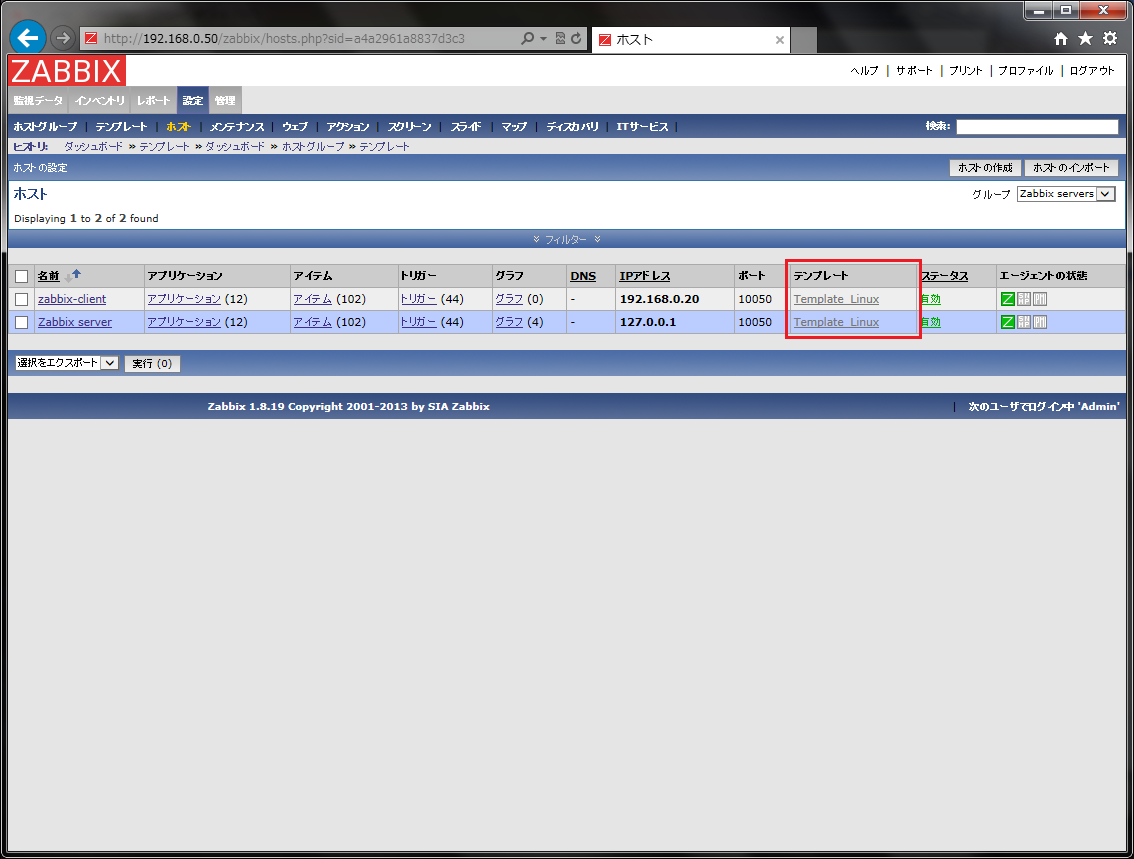This screenshot has width=1134, height=859.
Task: Open the サポート link
Action: pyautogui.click(x=914, y=71)
